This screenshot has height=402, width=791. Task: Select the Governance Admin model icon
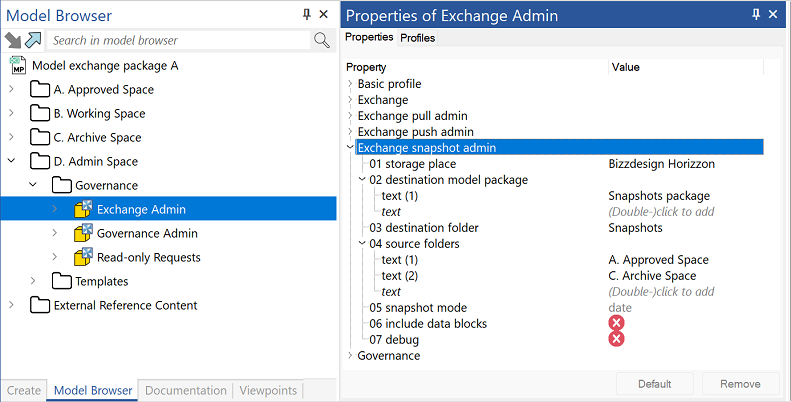point(83,233)
